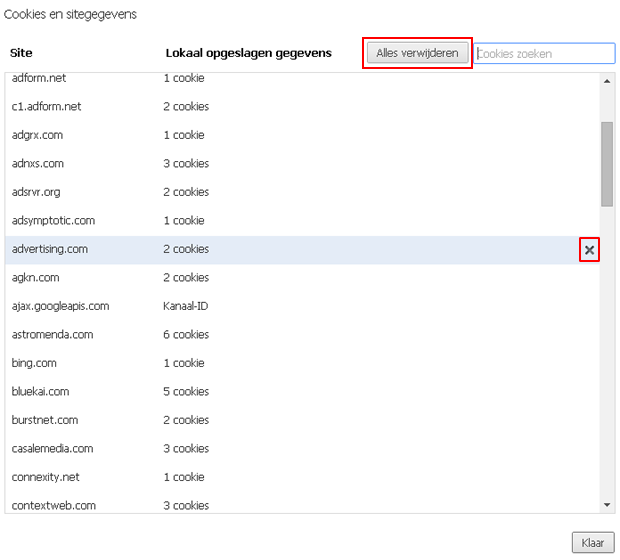Select the casalemedia.com site entry
Viewport: 620px width, 560px height.
53,448
